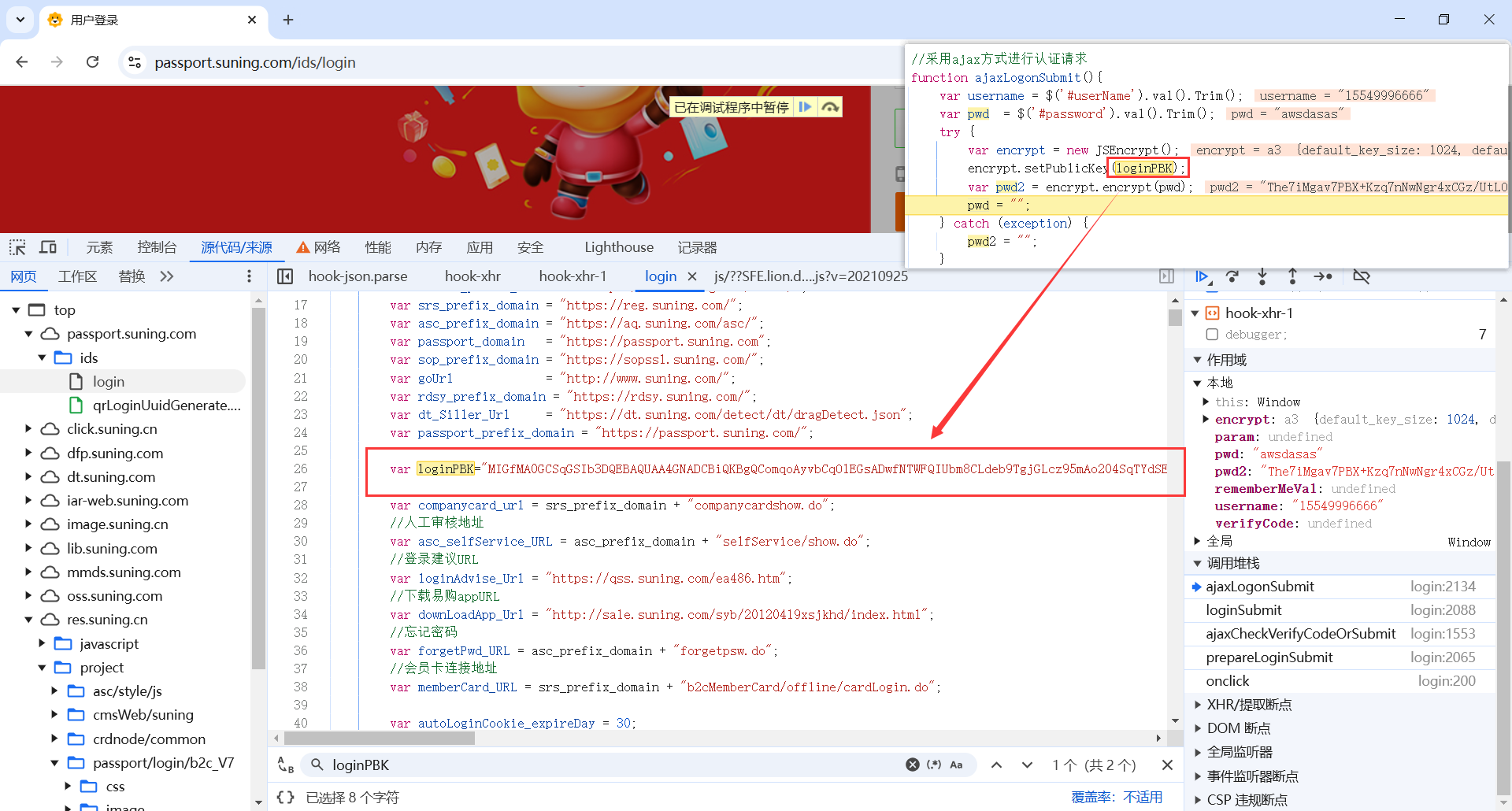The height and width of the screenshot is (811, 1512).
Task: Enable regular expression search
Action: [x=934, y=765]
